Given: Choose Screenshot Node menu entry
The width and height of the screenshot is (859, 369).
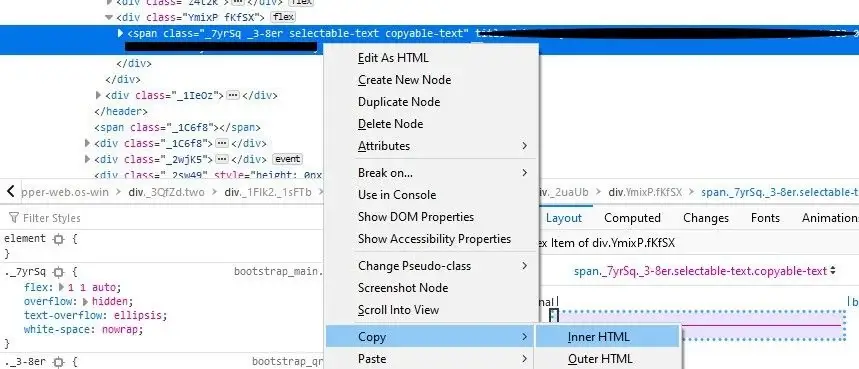Looking at the screenshot, I should 403,288.
